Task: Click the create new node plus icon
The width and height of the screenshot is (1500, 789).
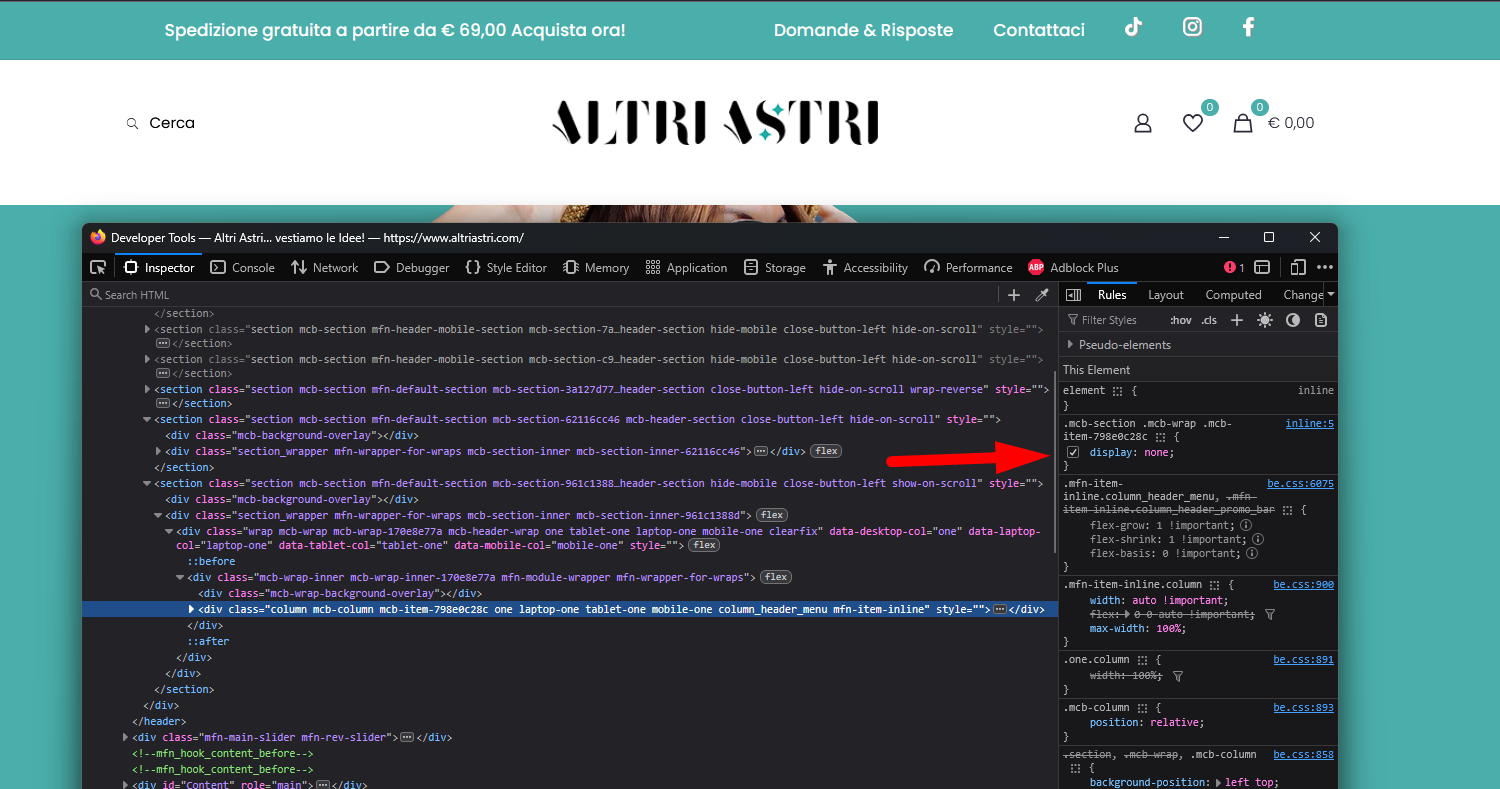Action: point(1014,295)
